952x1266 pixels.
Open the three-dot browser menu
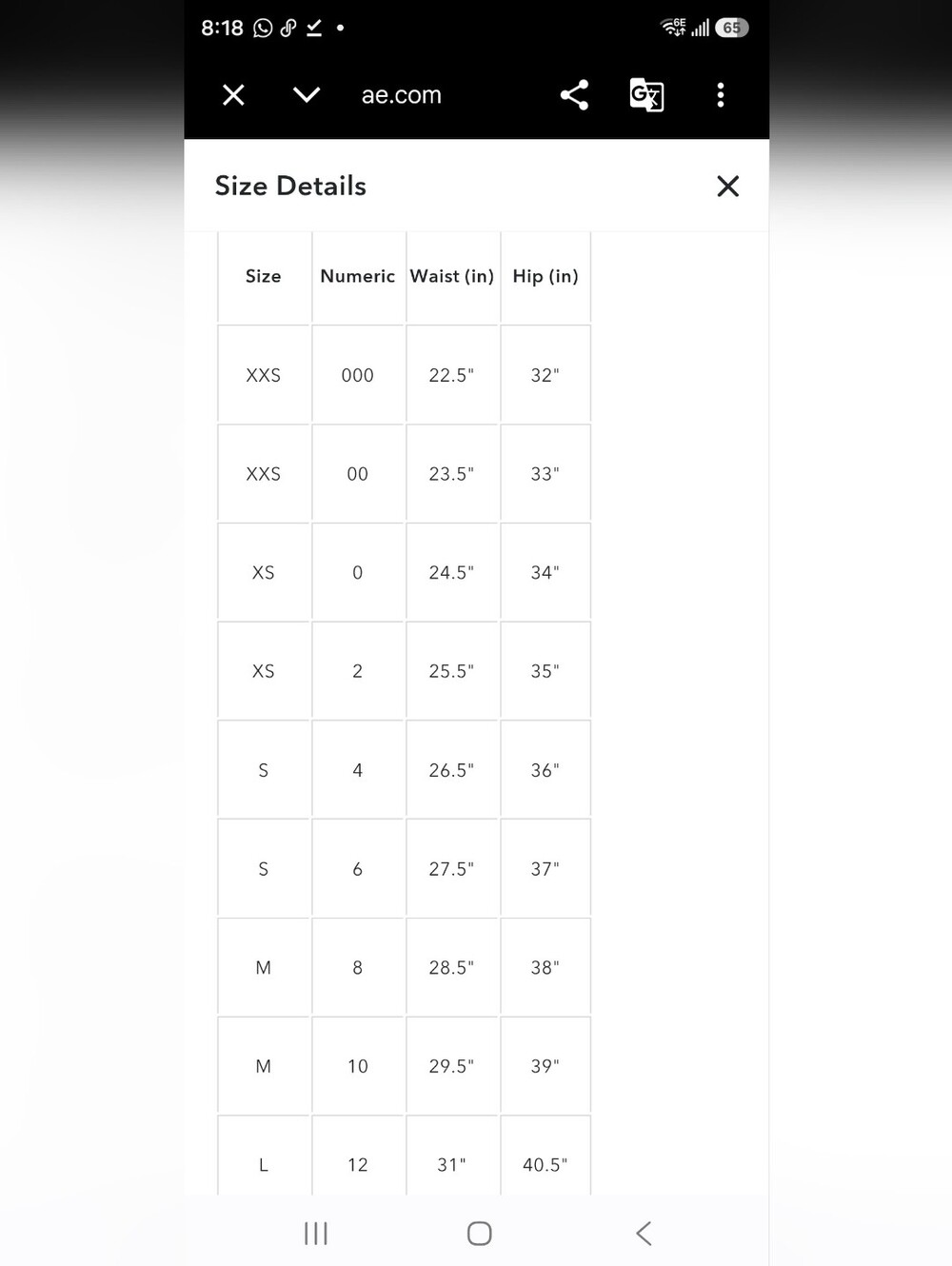click(721, 95)
